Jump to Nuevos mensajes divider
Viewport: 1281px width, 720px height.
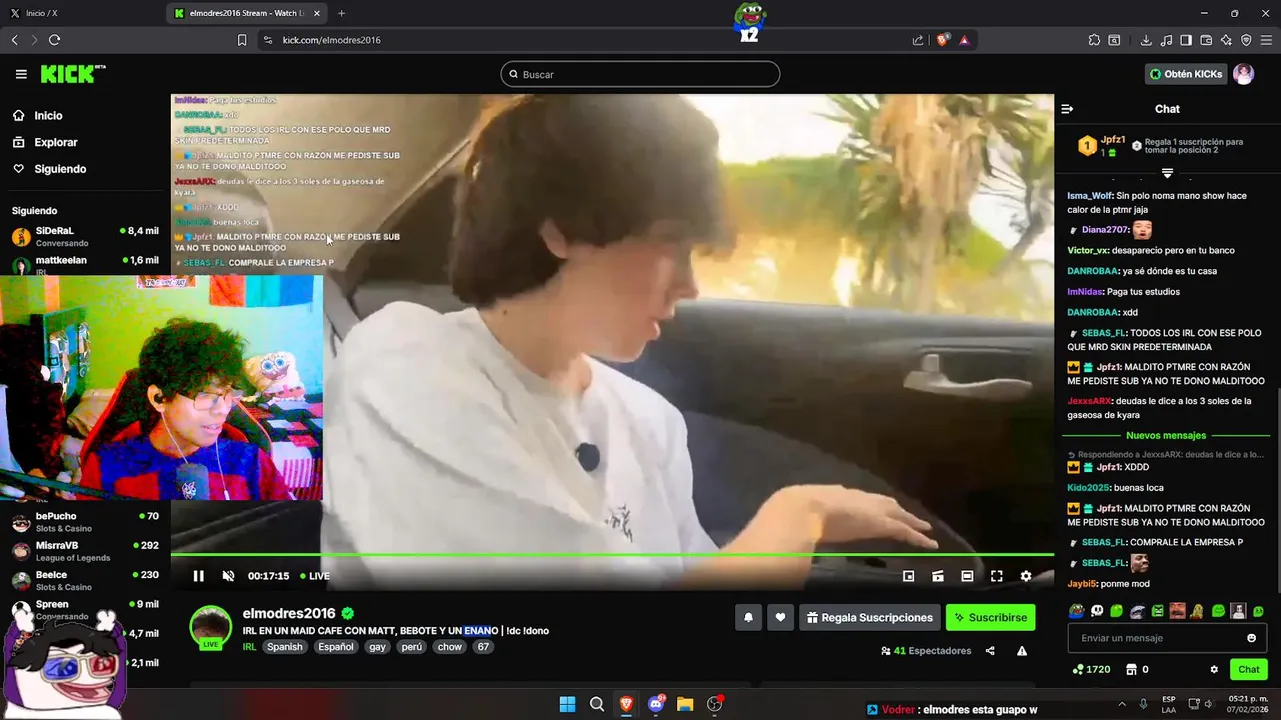[1166, 436]
